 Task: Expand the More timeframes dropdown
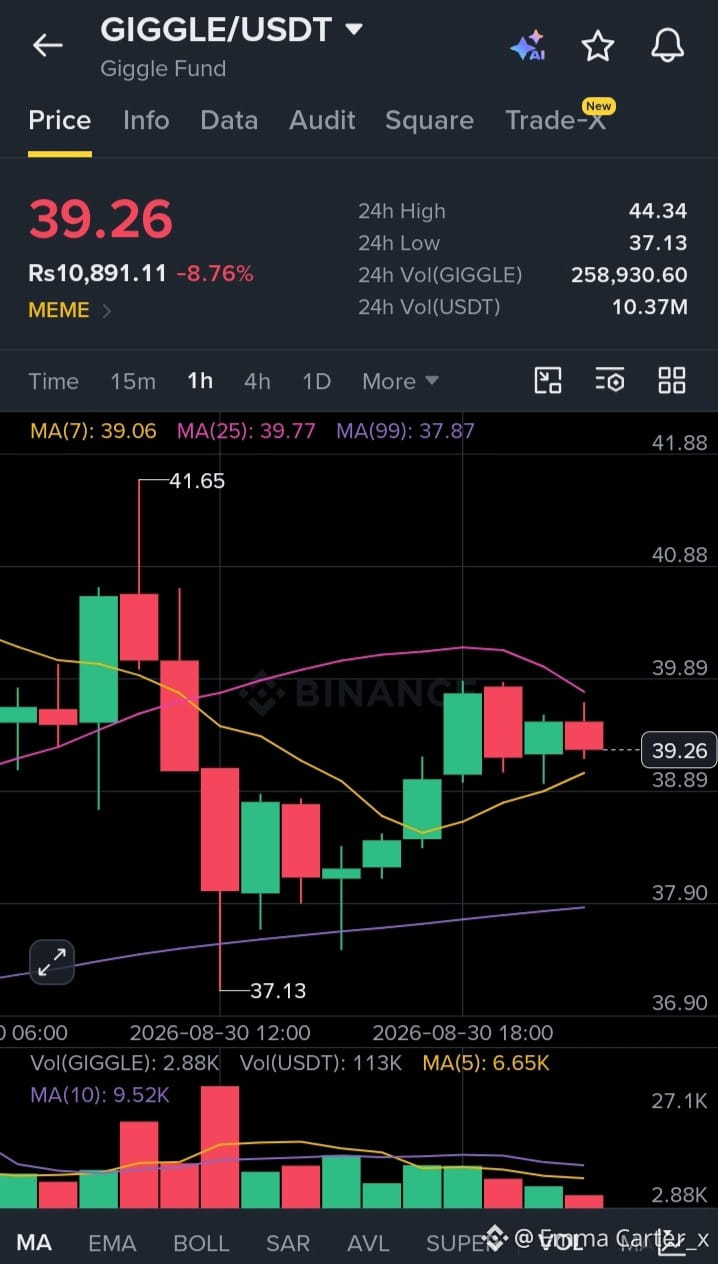pos(400,381)
